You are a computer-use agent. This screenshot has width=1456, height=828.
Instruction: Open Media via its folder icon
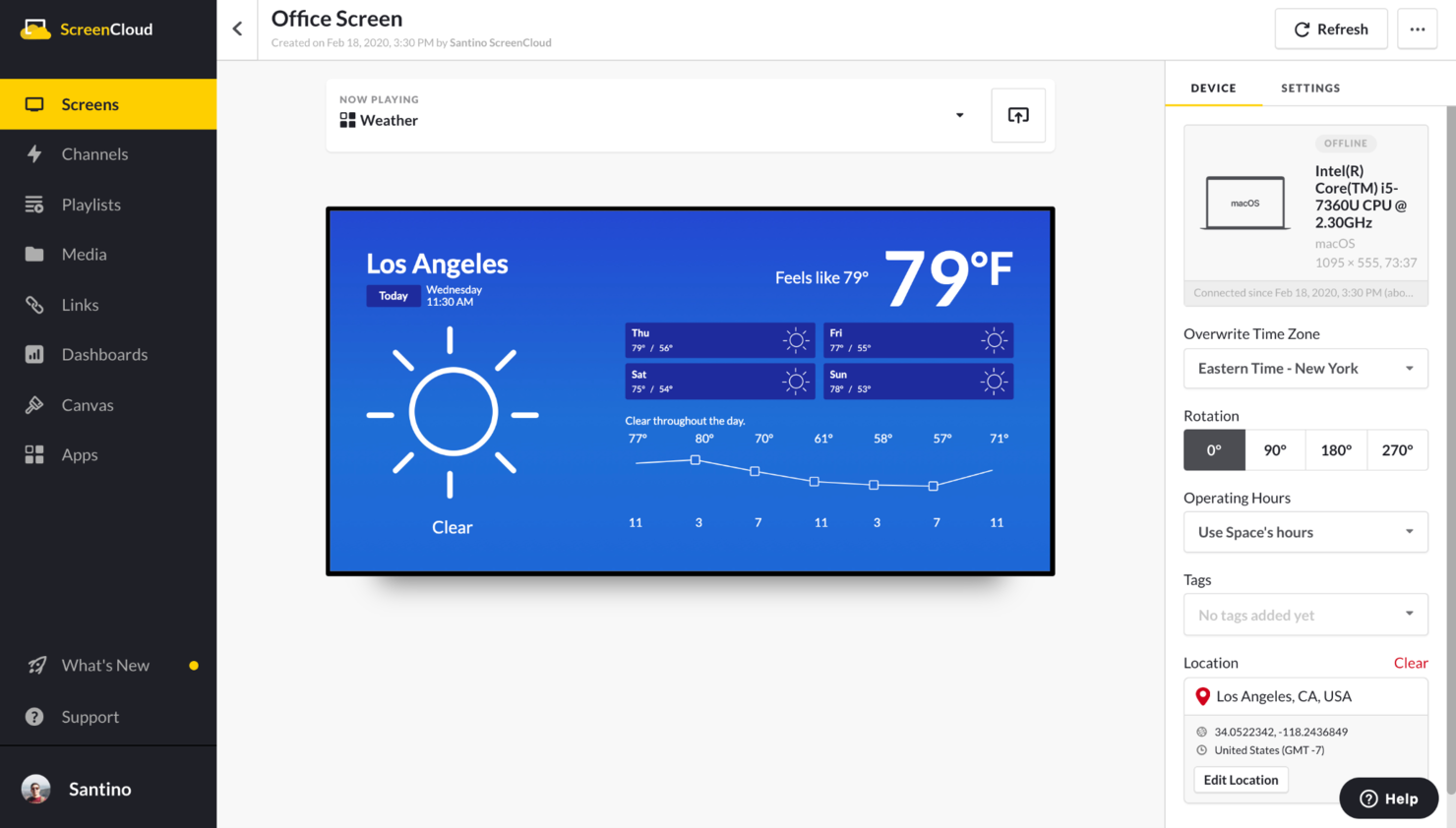34,255
